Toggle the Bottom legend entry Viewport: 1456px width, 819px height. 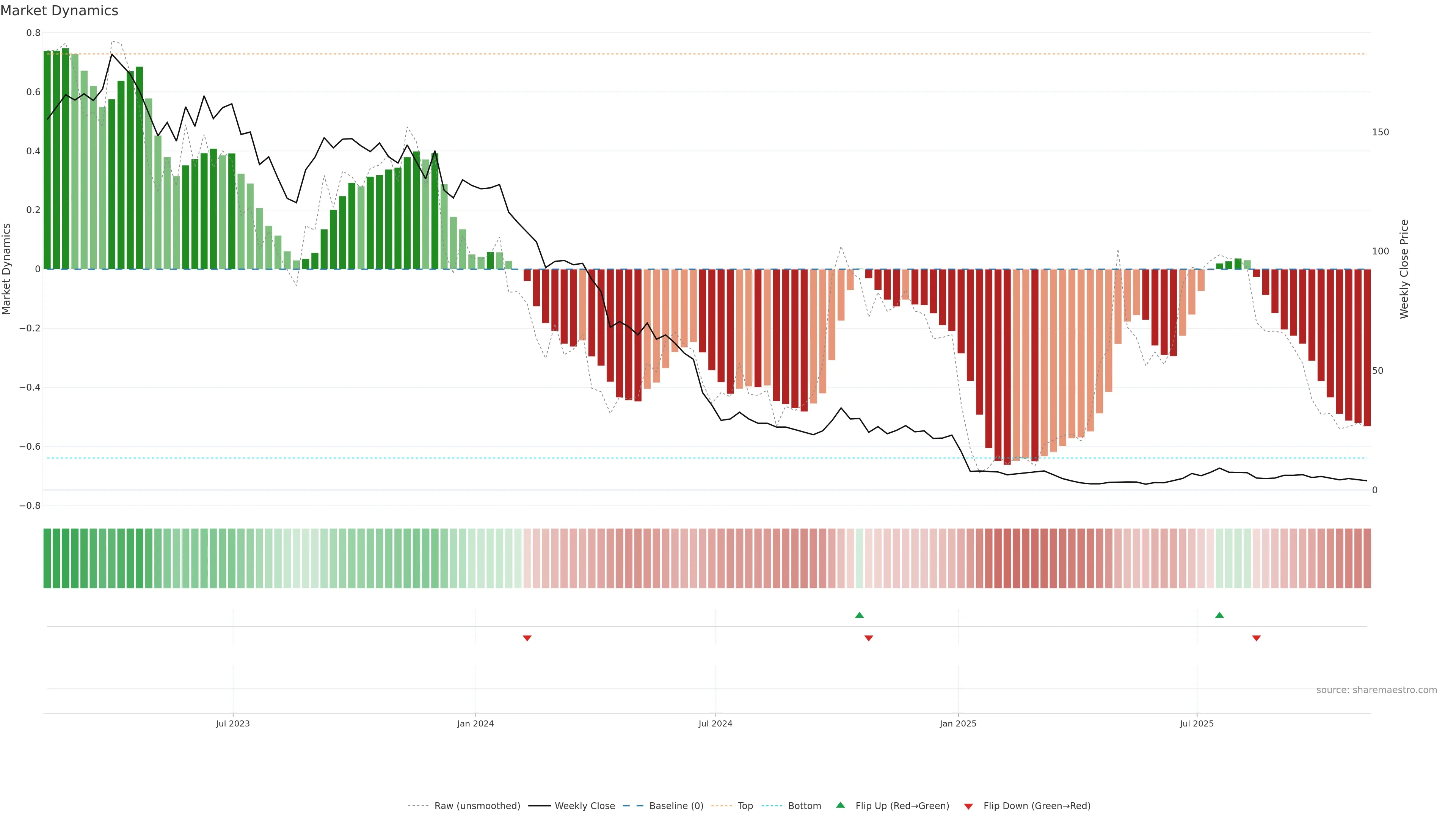[804, 806]
